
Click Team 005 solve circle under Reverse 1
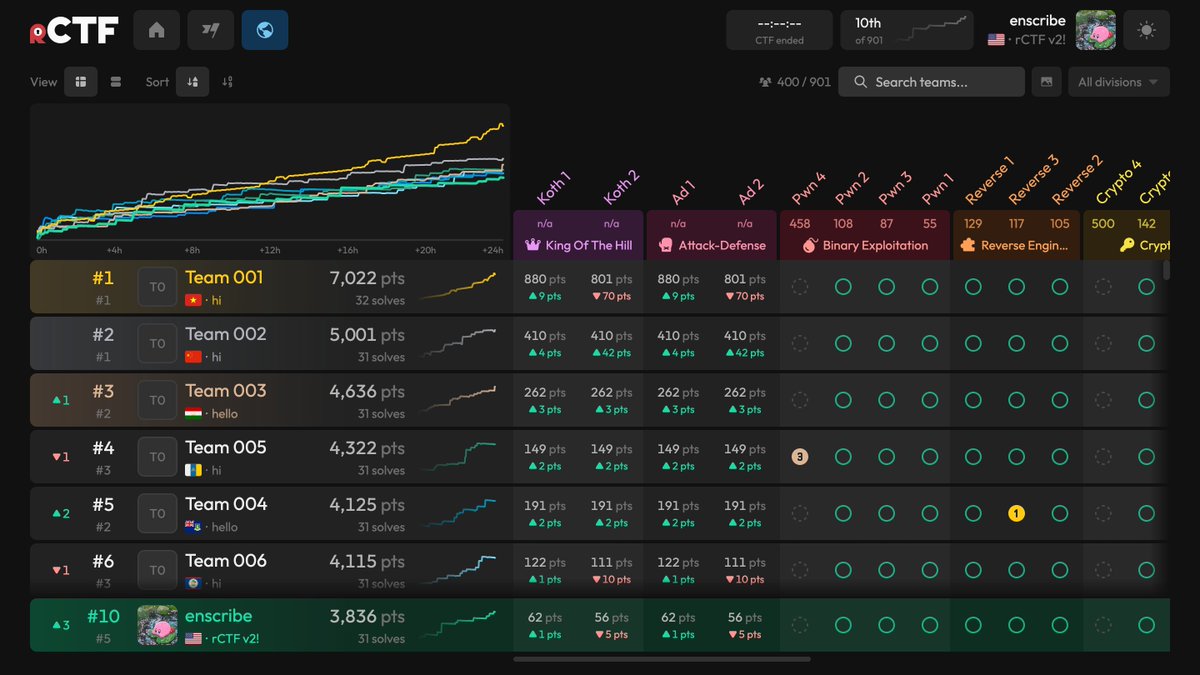[973, 457]
